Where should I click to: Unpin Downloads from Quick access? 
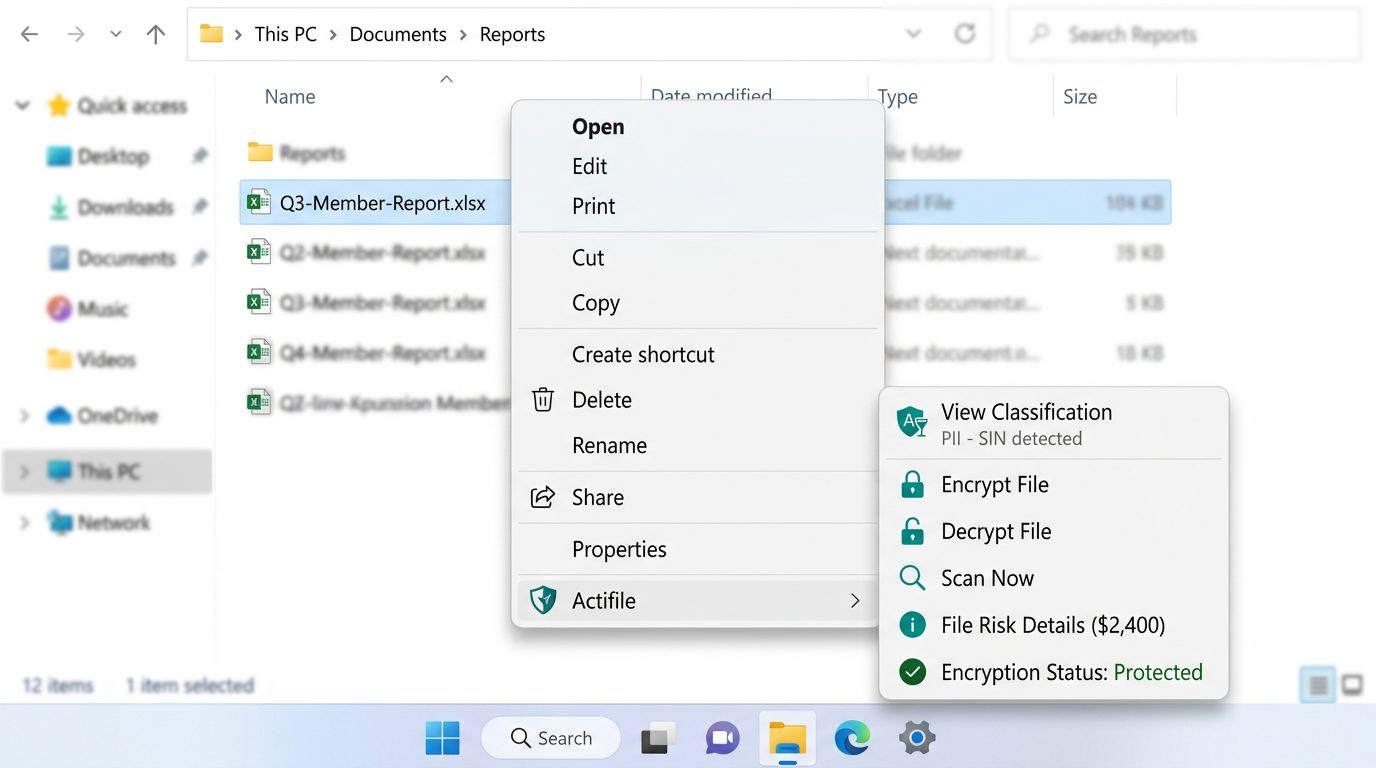point(199,207)
